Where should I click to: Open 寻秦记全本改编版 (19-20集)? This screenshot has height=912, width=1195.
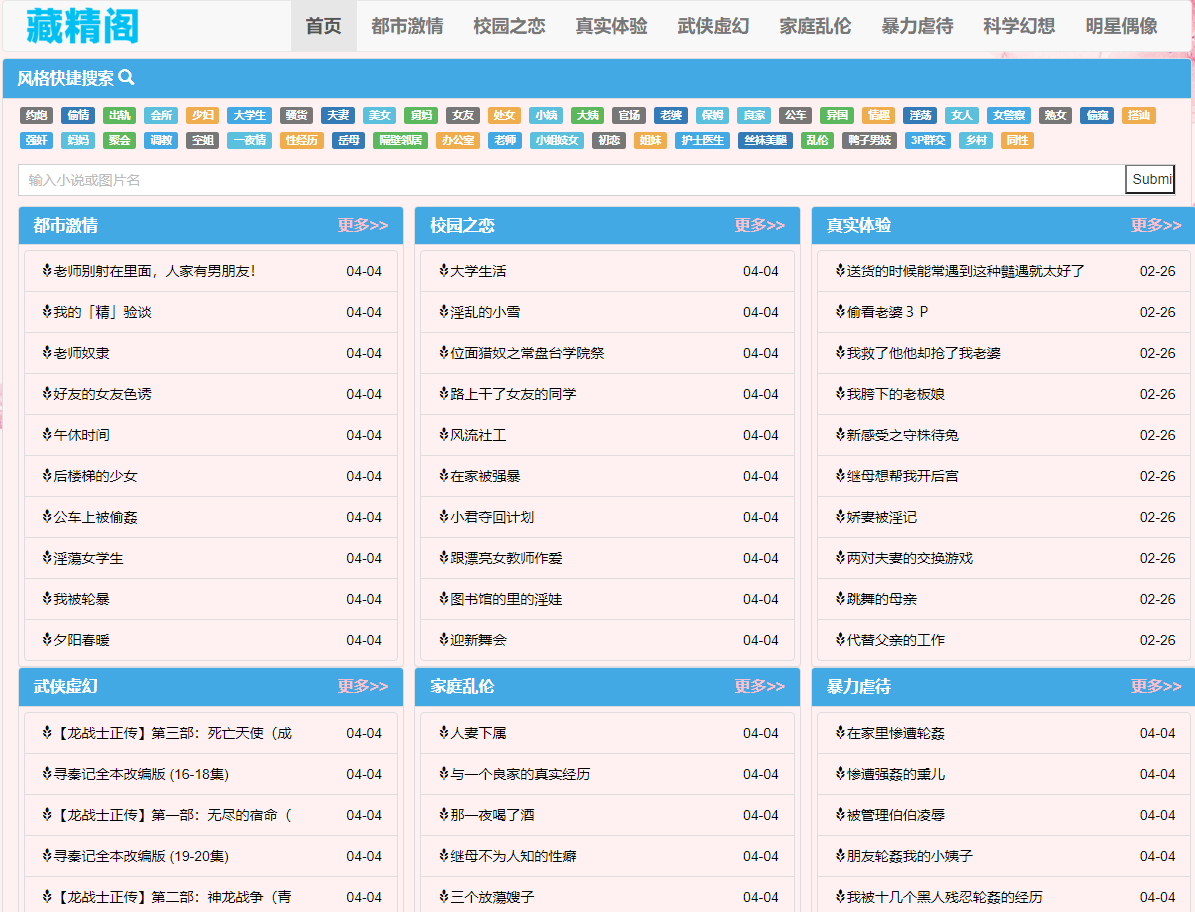pyautogui.click(x=141, y=856)
